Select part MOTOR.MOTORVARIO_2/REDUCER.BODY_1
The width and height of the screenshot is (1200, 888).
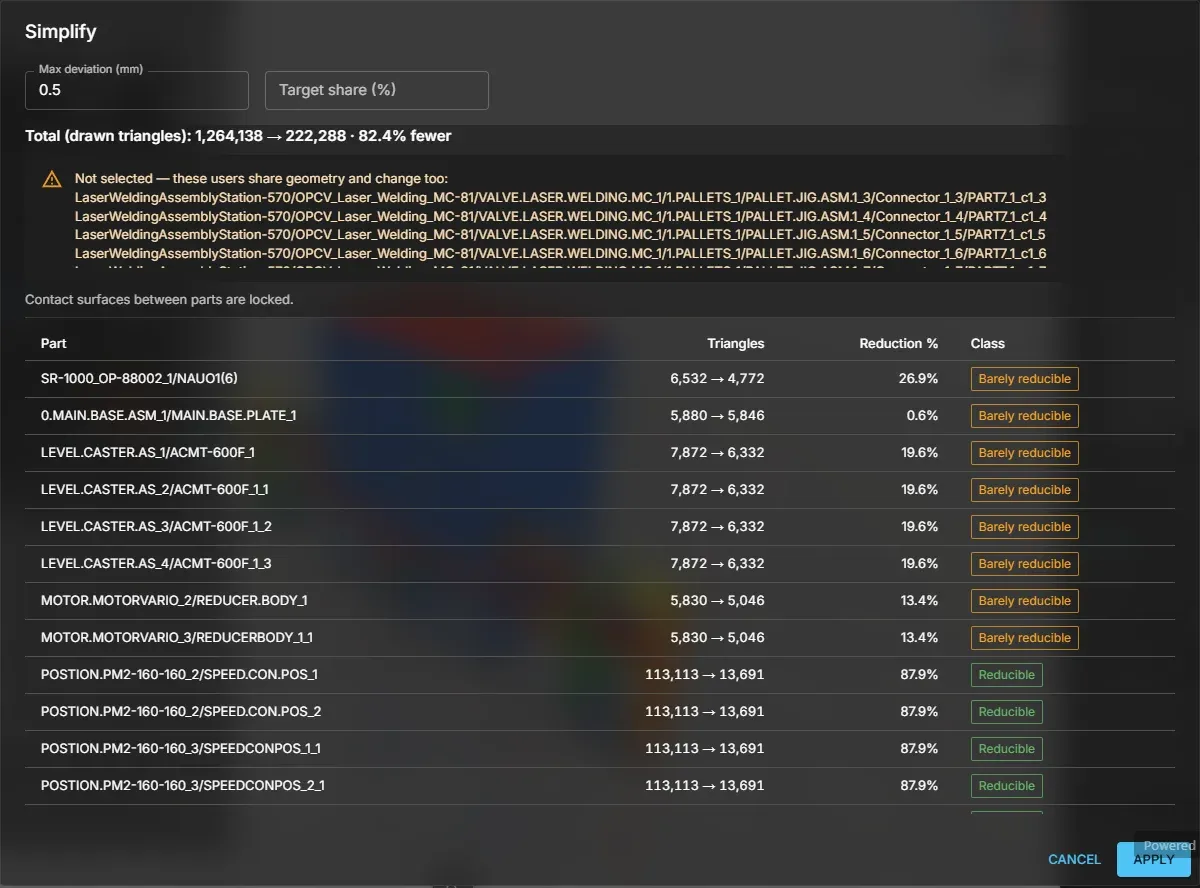pos(600,601)
